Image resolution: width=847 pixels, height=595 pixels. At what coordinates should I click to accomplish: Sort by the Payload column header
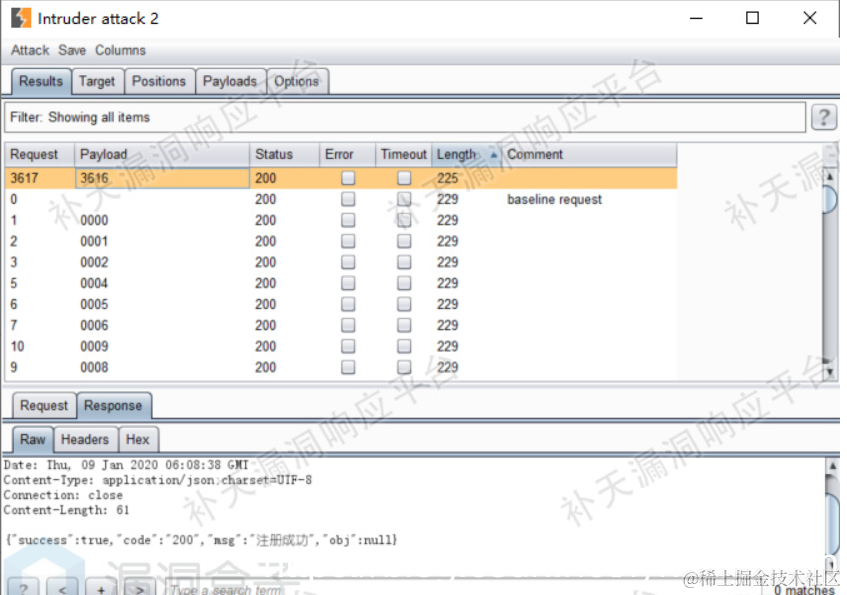162,155
